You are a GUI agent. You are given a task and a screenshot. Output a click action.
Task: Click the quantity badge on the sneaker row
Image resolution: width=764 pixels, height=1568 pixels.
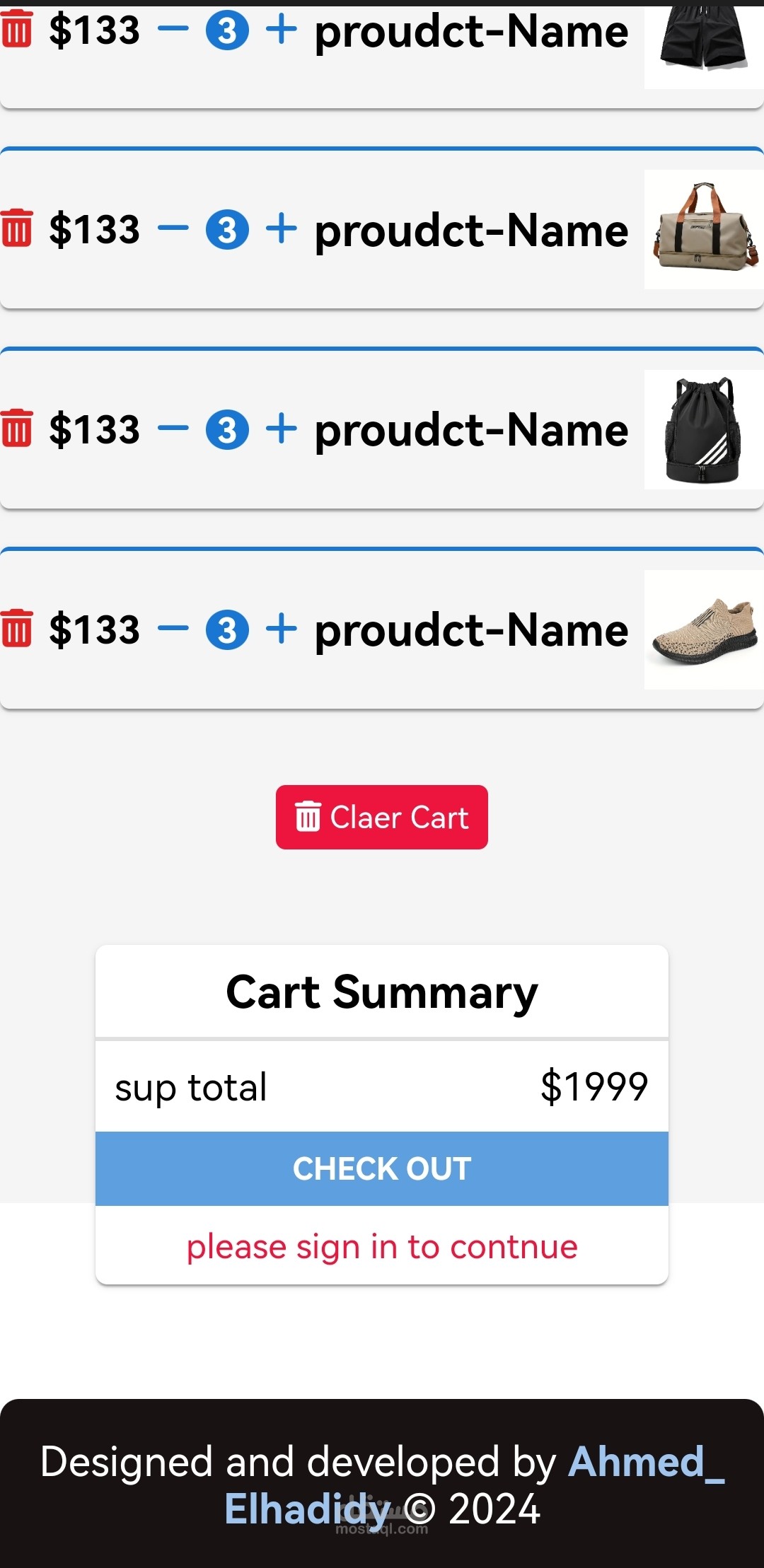pyautogui.click(x=227, y=629)
